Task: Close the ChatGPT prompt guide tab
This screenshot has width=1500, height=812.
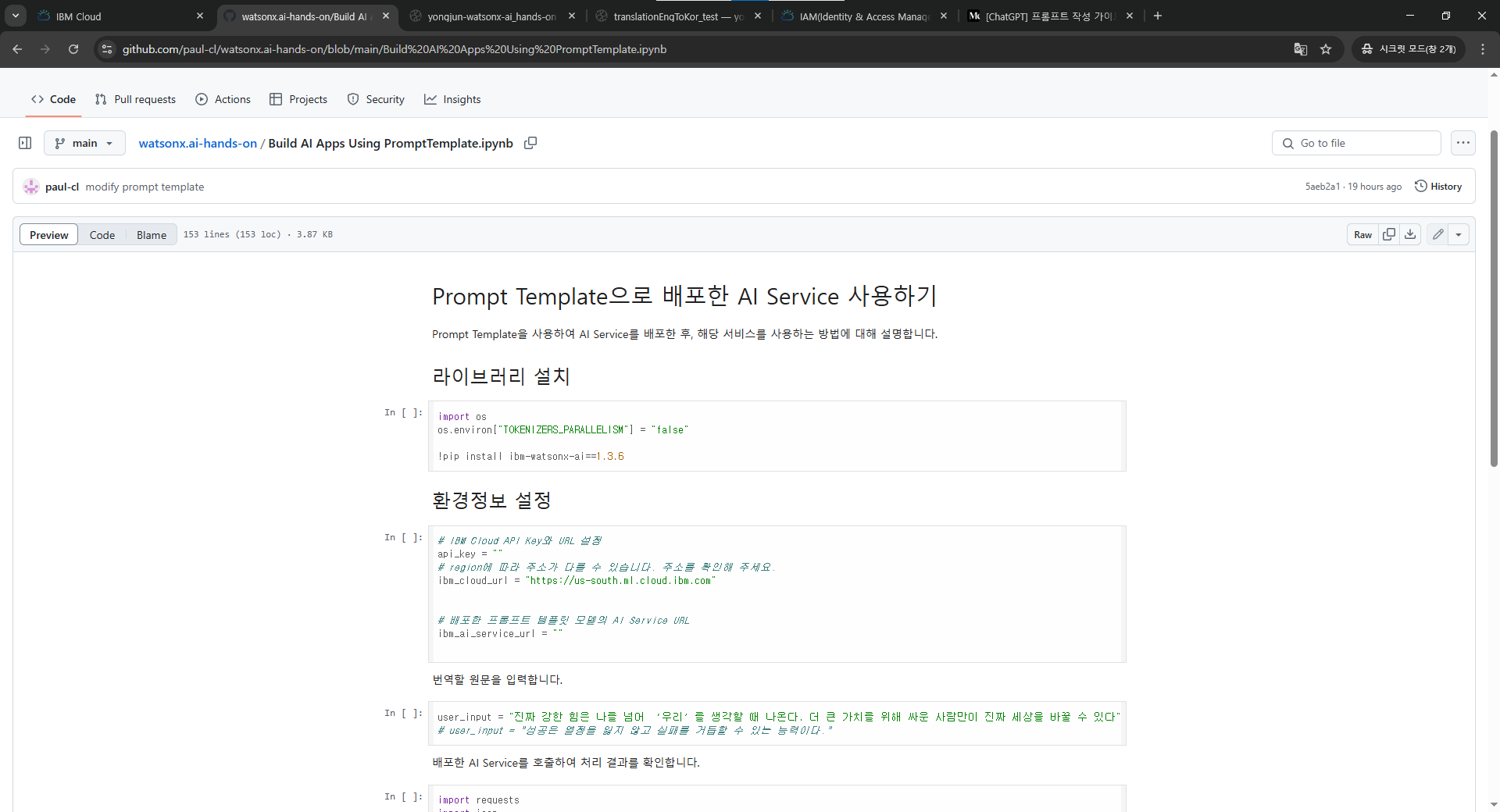Action: pos(1130,16)
